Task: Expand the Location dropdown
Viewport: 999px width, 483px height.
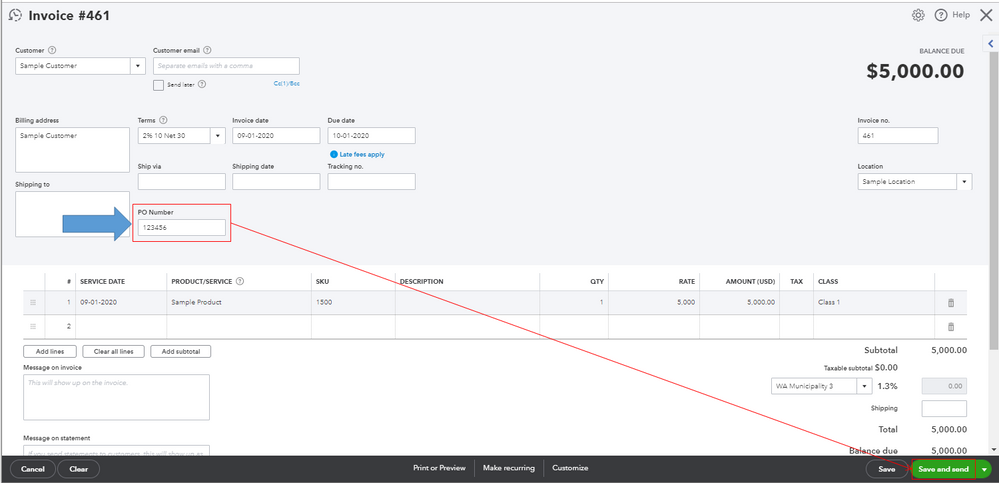Action: (x=965, y=182)
